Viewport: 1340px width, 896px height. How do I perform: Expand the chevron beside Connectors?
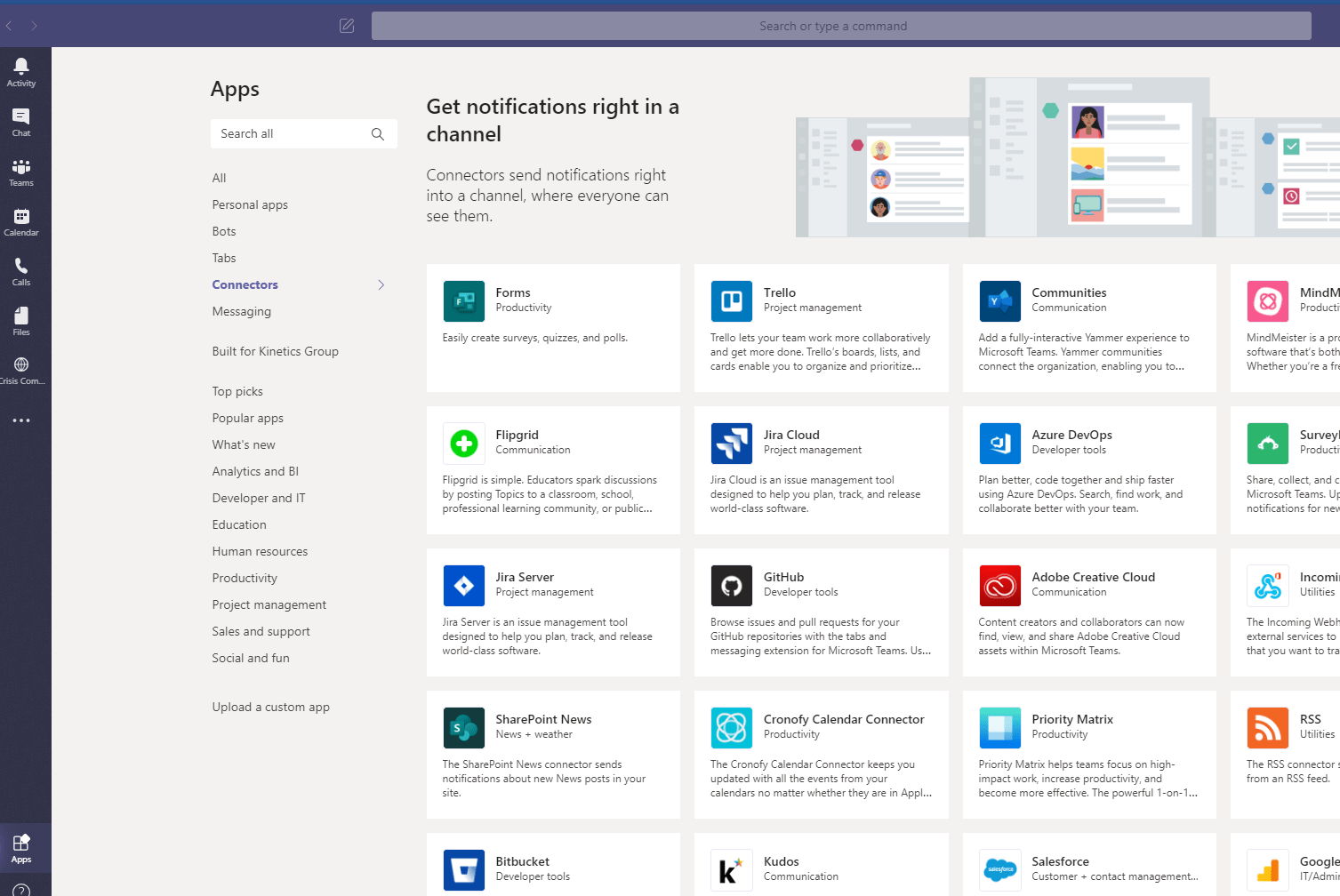pos(381,285)
